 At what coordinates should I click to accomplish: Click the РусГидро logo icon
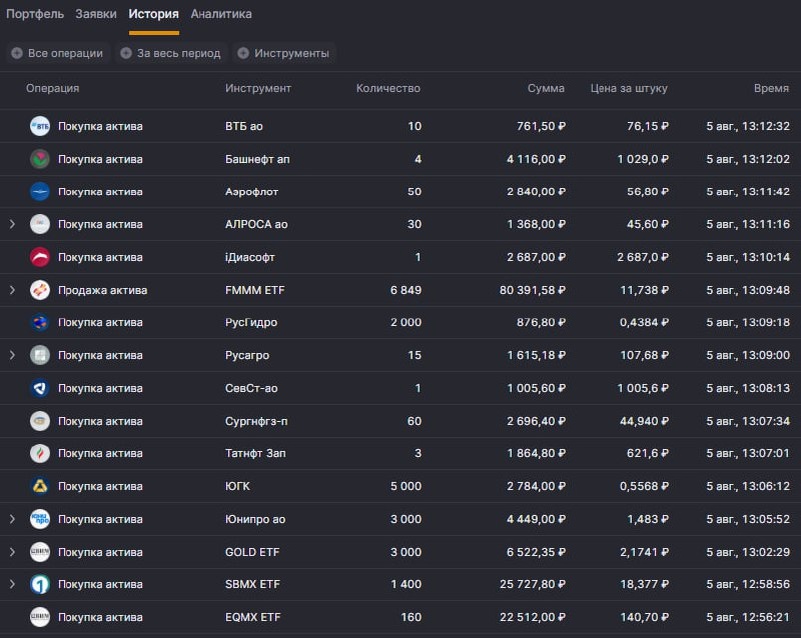(40, 322)
